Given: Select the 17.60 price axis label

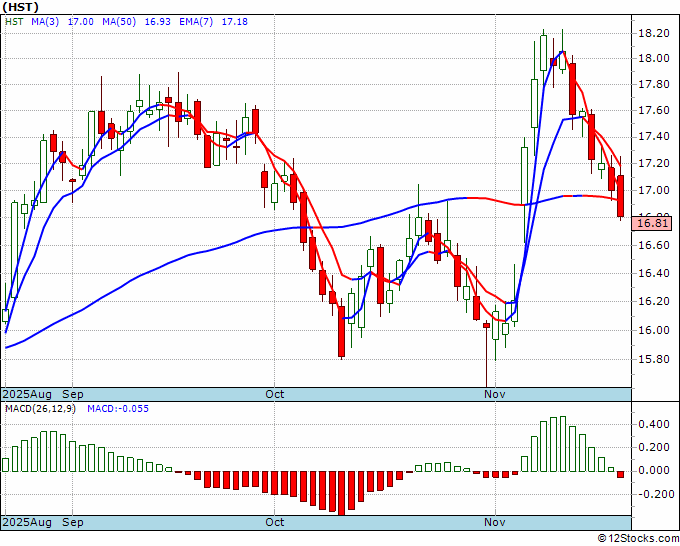Looking at the screenshot, I should coord(654,111).
